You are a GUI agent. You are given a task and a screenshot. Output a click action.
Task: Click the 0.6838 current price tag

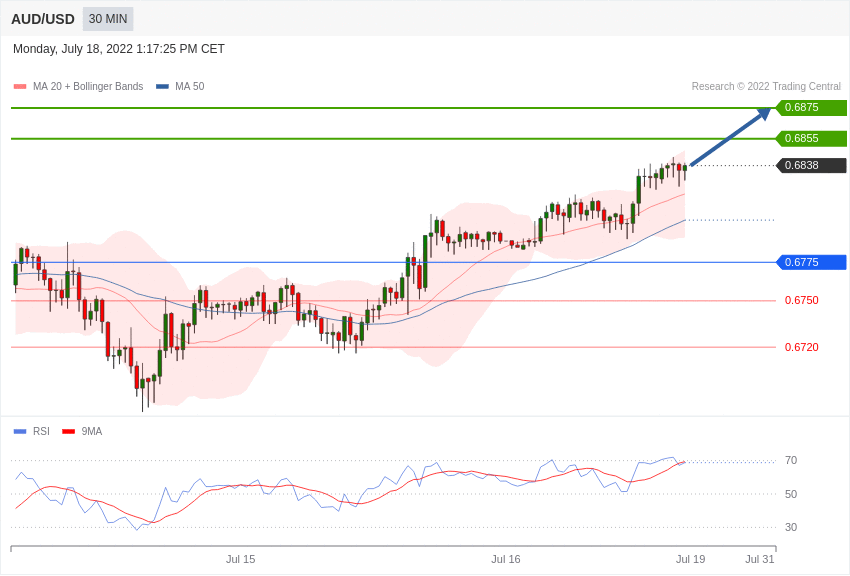click(811, 165)
